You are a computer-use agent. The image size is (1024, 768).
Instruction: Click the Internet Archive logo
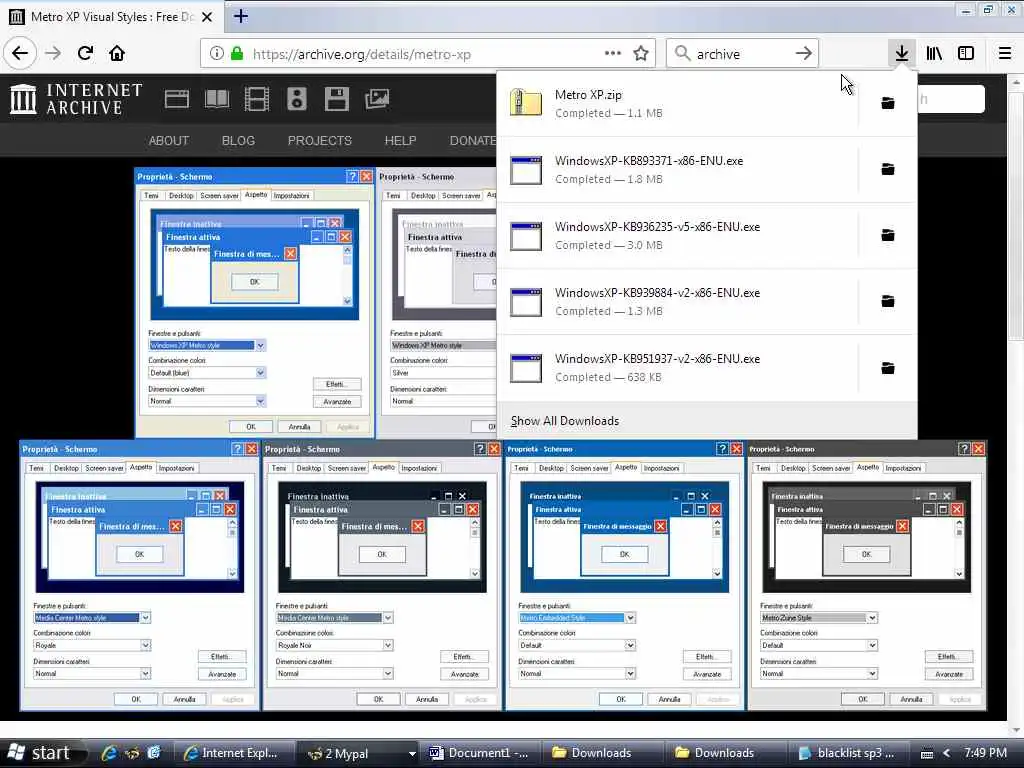click(x=76, y=99)
